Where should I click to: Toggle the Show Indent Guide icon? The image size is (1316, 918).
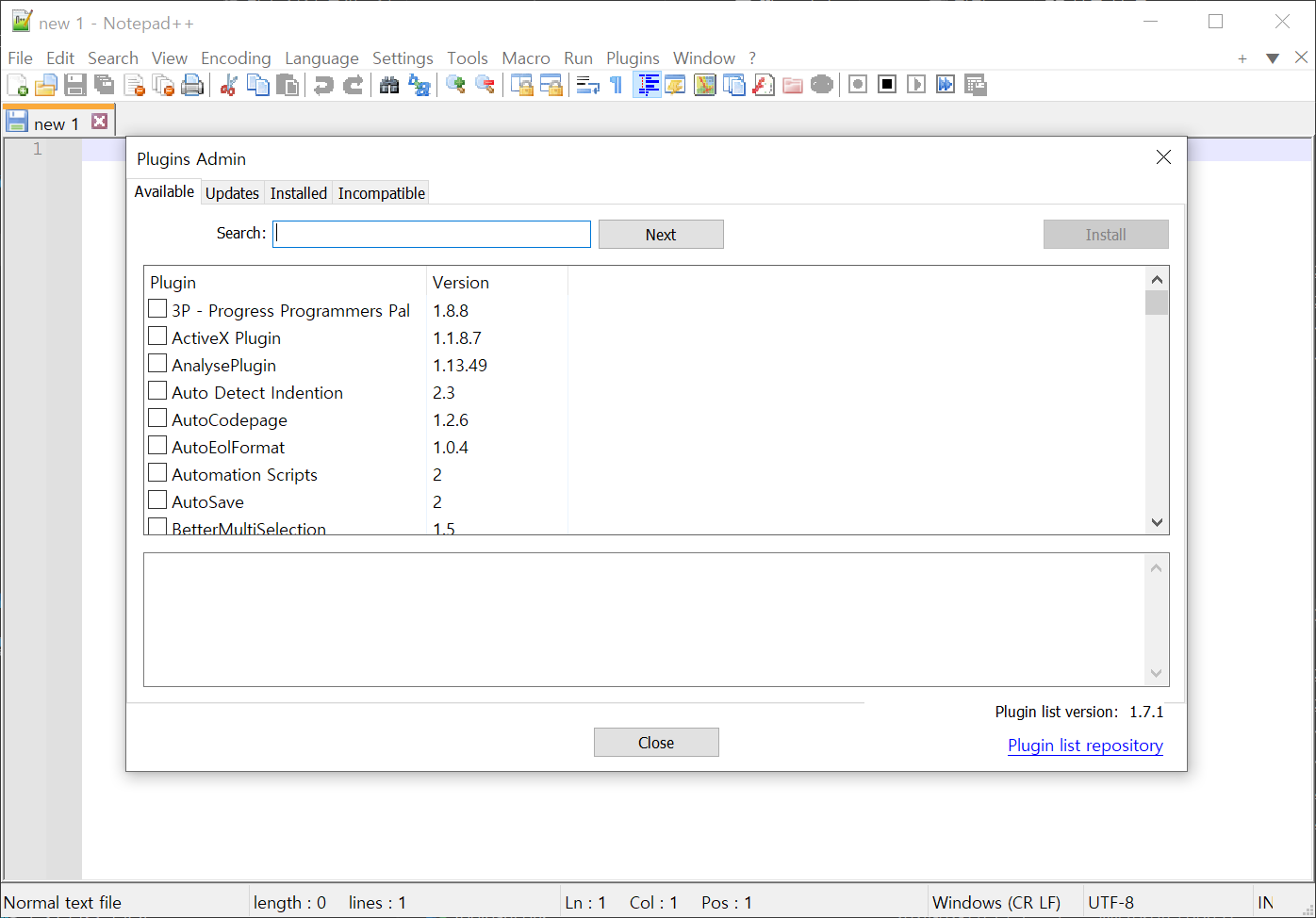click(647, 85)
